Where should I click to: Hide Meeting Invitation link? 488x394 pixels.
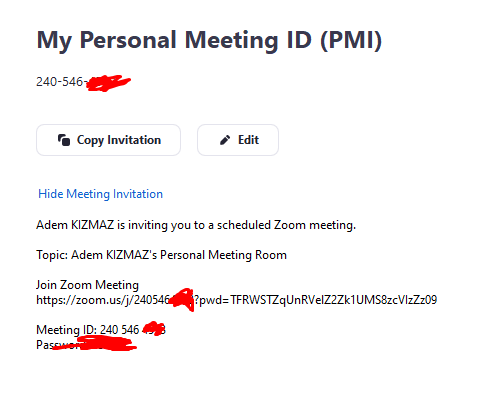click(101, 194)
